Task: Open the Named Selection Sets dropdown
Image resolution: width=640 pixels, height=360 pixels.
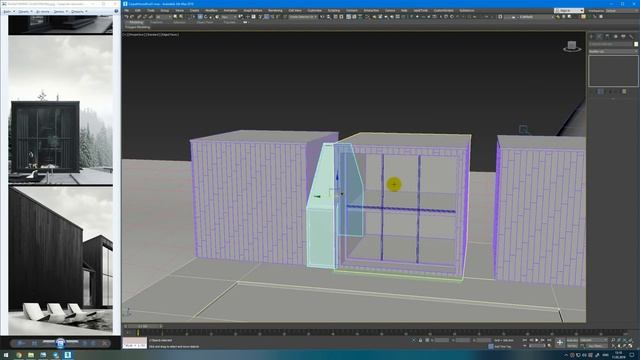Action: tap(302, 17)
